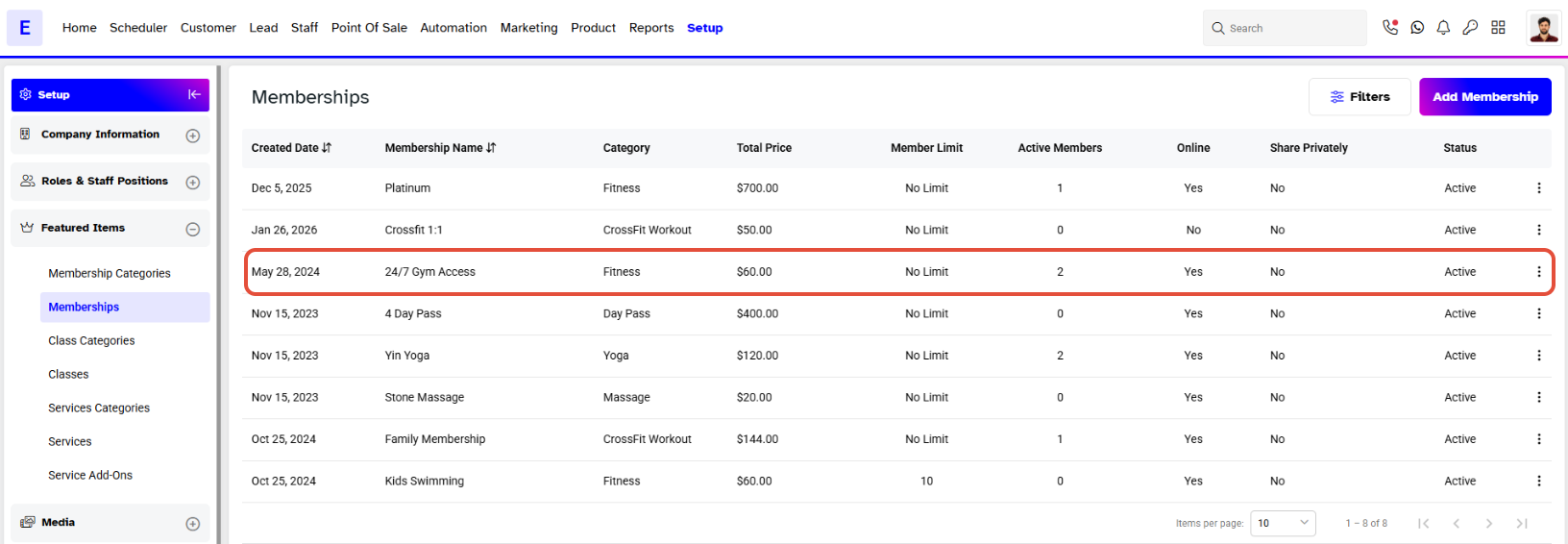The image size is (1568, 544).
Task: Open Class Categories in sidebar
Action: (91, 340)
